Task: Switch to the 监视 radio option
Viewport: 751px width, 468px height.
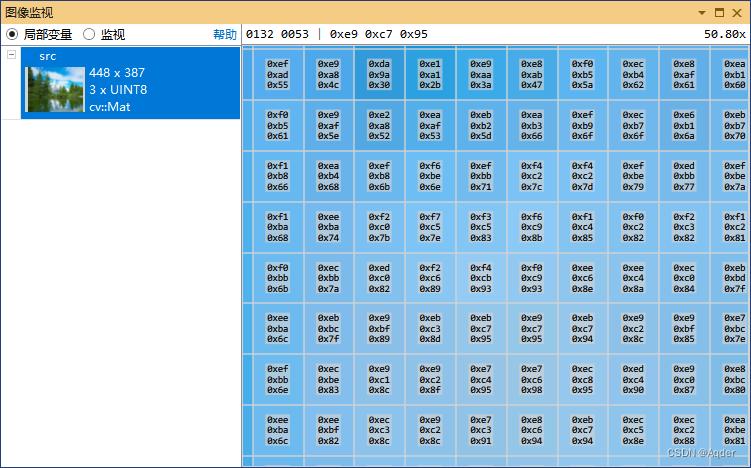Action: [x=89, y=34]
